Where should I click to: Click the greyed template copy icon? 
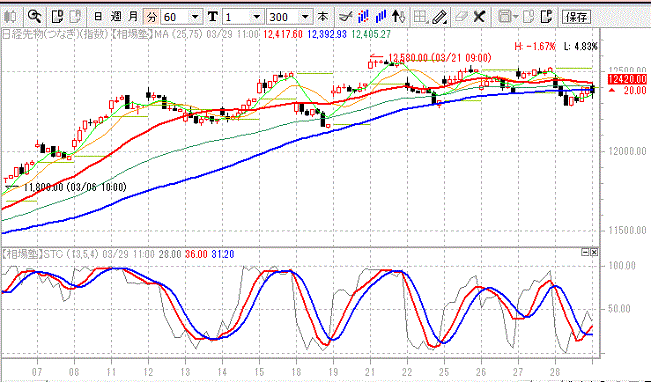529,17
